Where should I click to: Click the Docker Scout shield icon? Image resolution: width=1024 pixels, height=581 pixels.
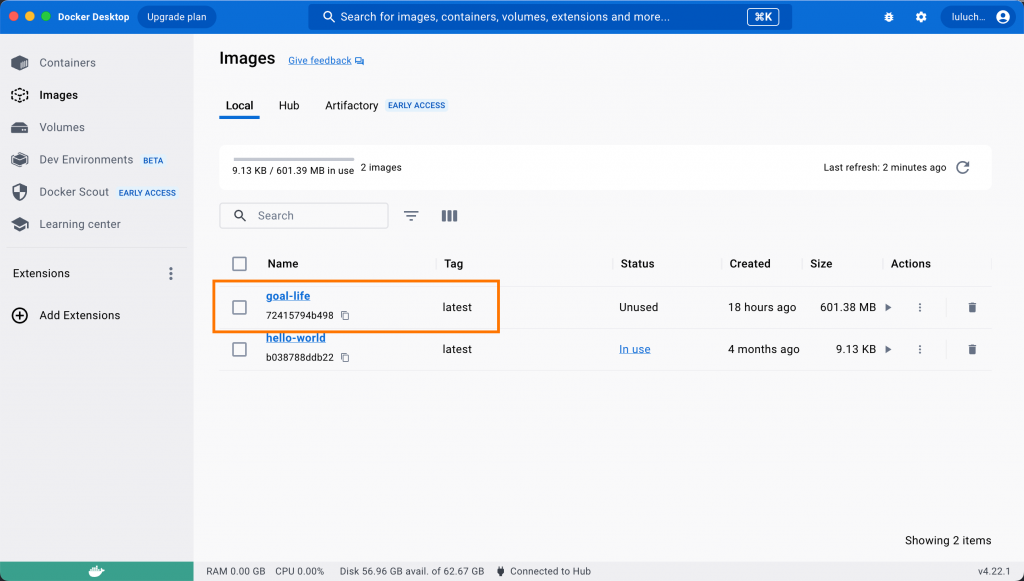20,192
